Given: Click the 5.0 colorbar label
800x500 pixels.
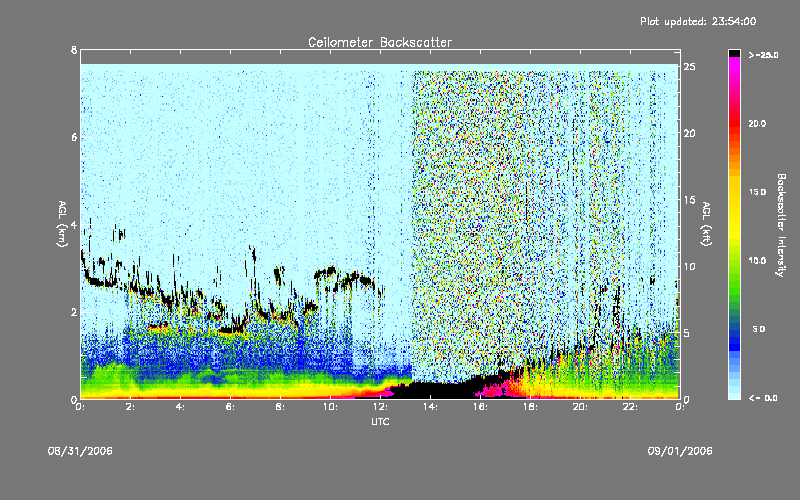Looking at the screenshot, I should [759, 329].
